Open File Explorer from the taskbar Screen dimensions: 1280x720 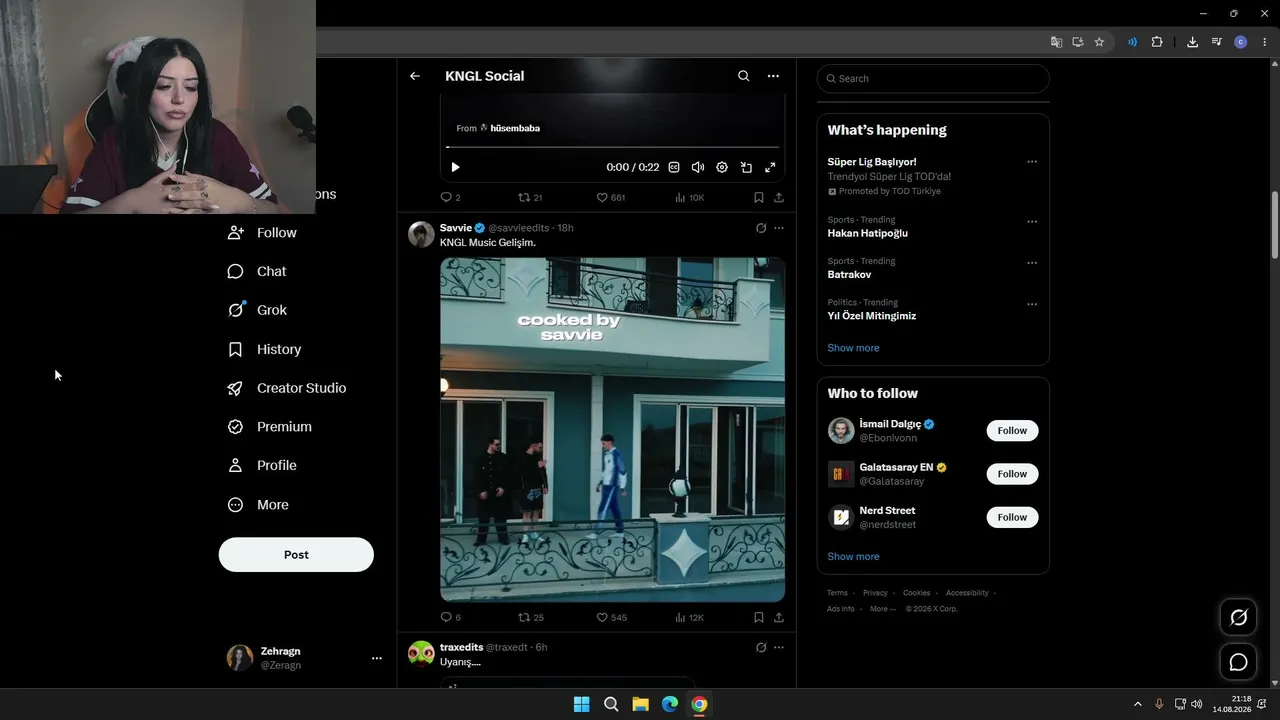(640, 704)
